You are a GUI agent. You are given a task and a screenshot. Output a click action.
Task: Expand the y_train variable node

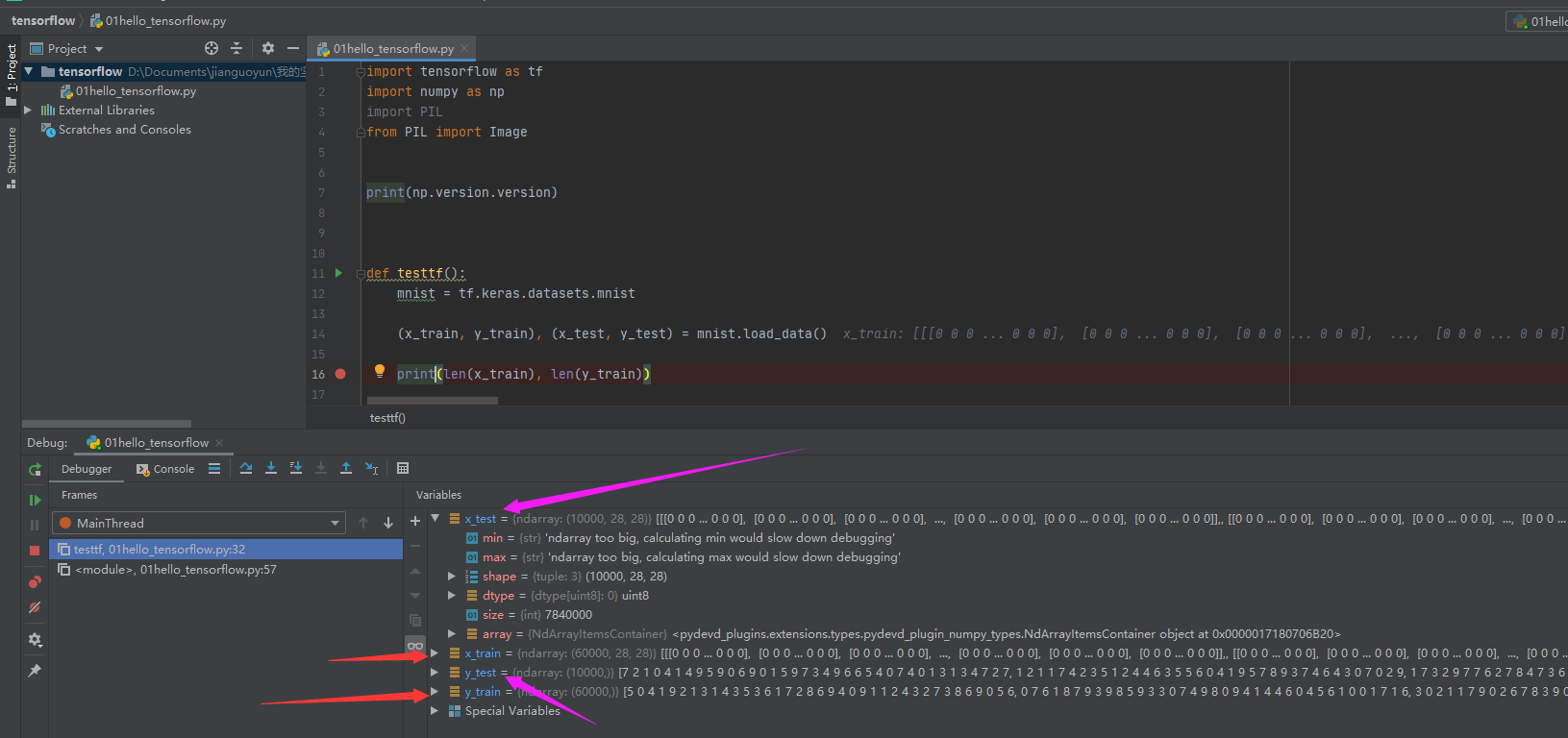(x=436, y=692)
